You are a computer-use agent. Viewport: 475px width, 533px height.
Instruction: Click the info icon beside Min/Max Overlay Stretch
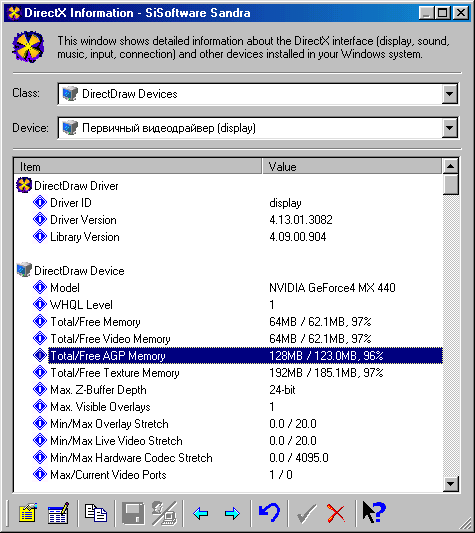(x=40, y=423)
